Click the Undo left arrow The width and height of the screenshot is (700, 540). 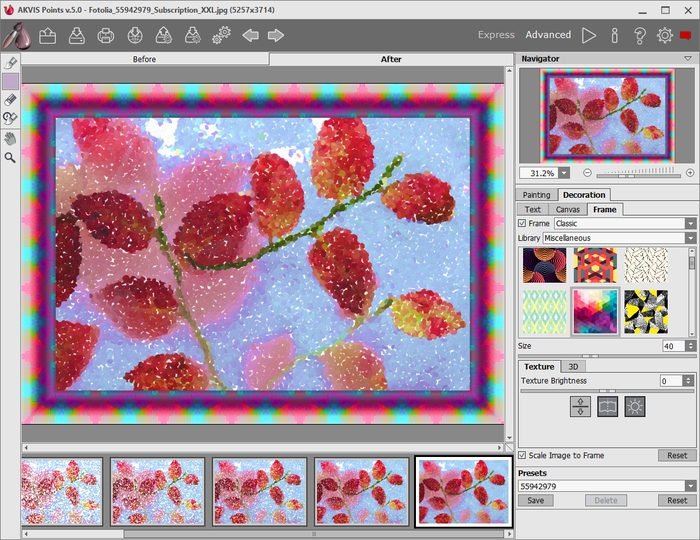(250, 36)
